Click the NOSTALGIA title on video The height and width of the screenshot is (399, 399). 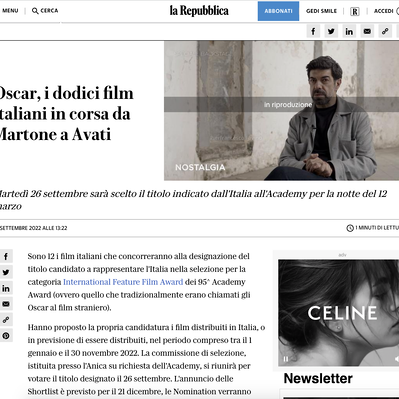pos(200,167)
